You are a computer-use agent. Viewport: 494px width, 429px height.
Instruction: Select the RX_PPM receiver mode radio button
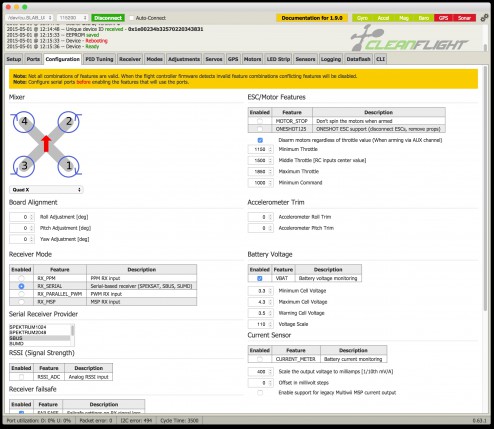[21, 278]
